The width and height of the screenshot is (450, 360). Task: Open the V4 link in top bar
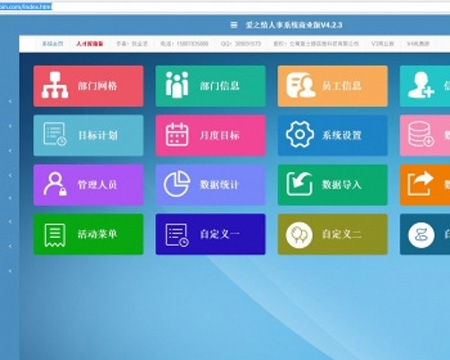click(418, 44)
